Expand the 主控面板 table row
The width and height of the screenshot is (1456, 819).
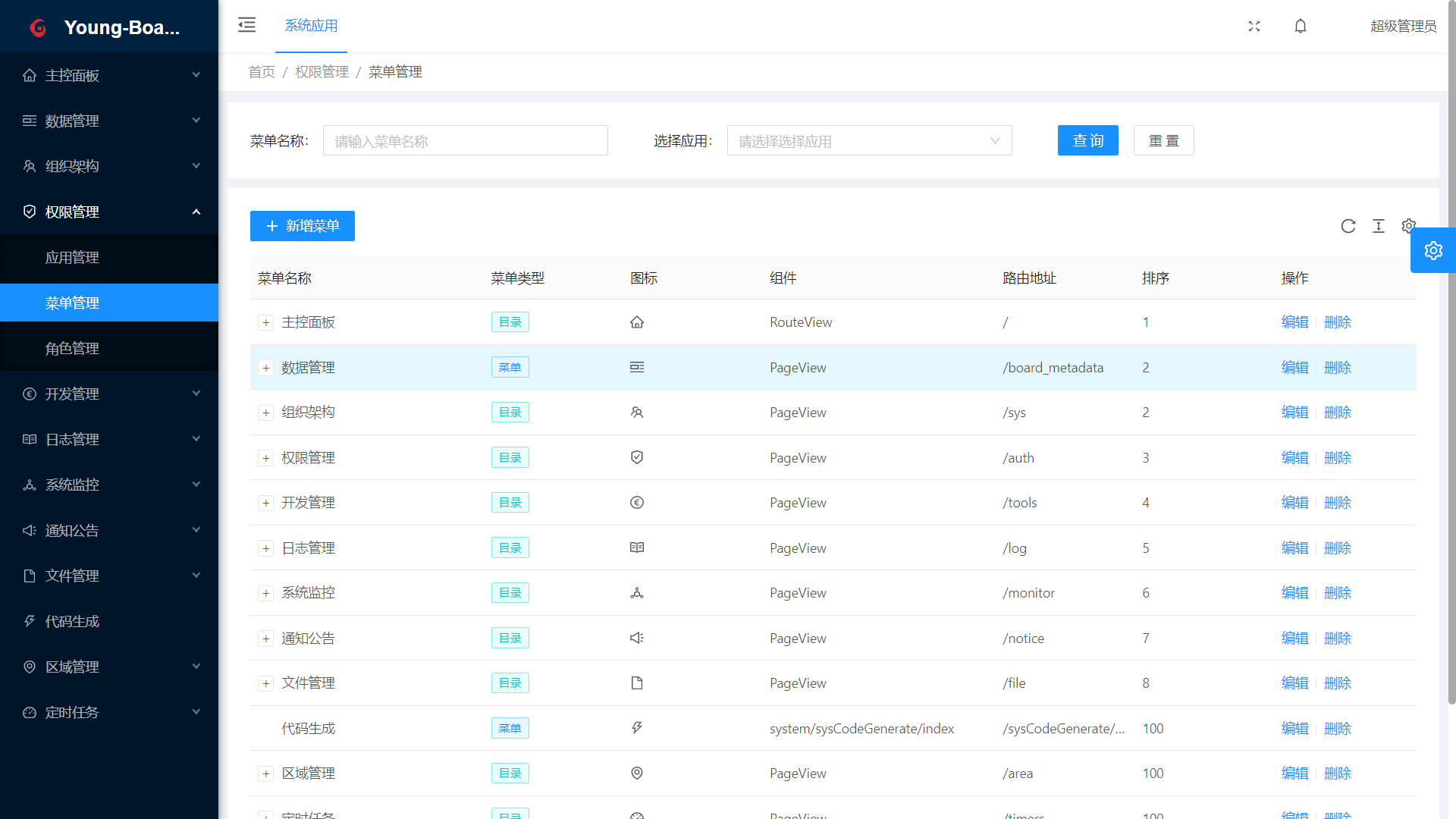click(266, 323)
